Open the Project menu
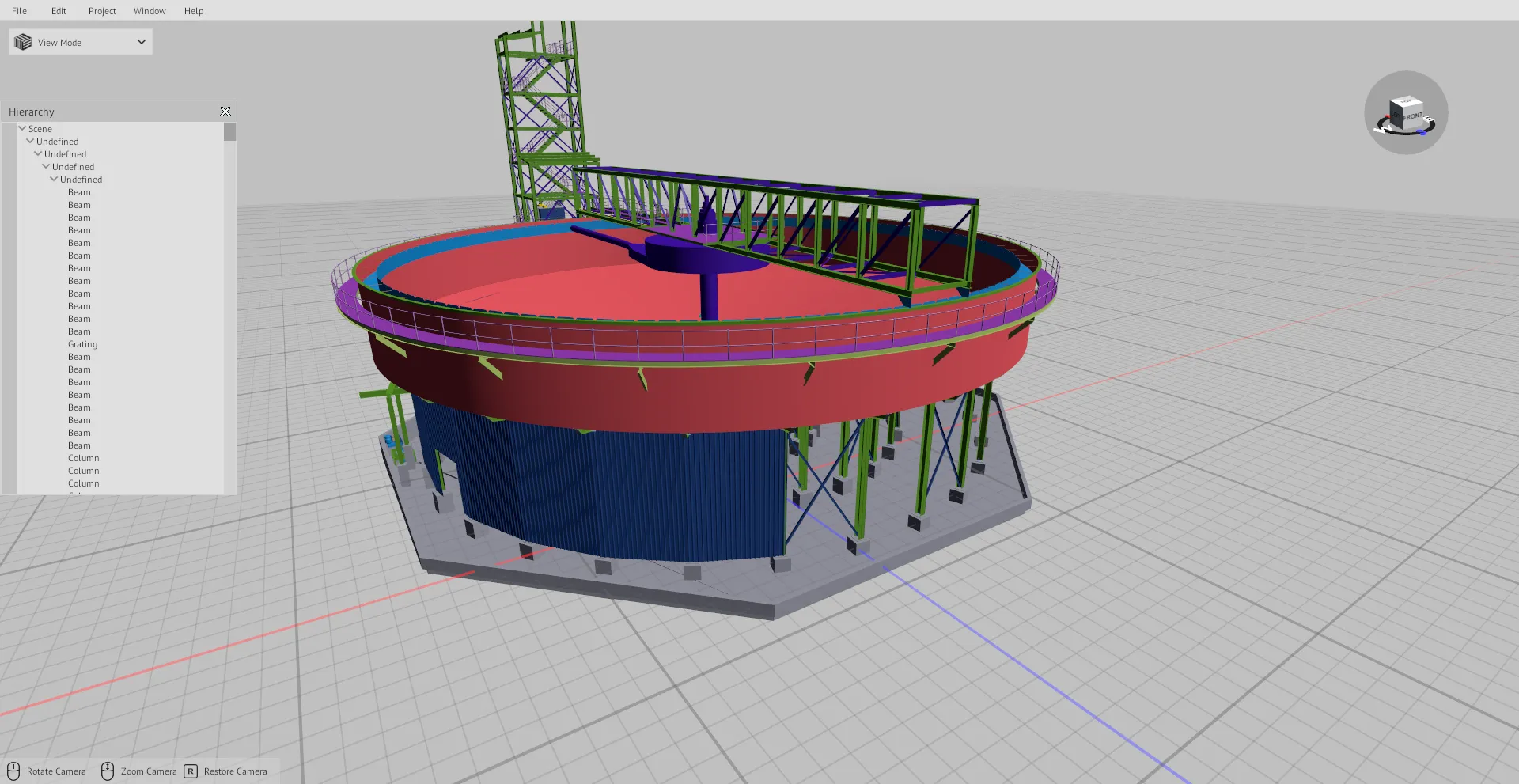1519x784 pixels. click(x=102, y=11)
